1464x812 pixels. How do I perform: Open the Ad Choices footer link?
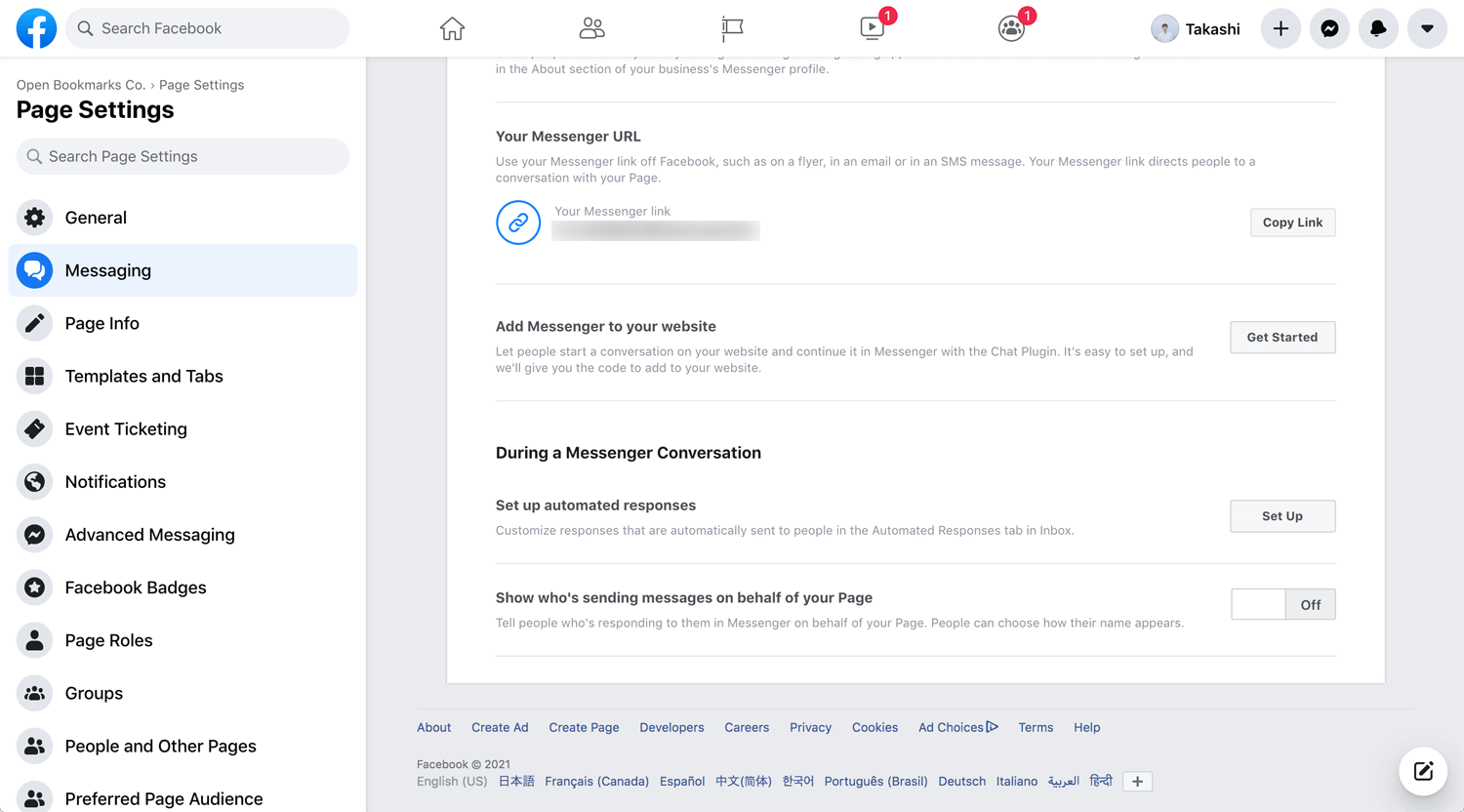957,727
